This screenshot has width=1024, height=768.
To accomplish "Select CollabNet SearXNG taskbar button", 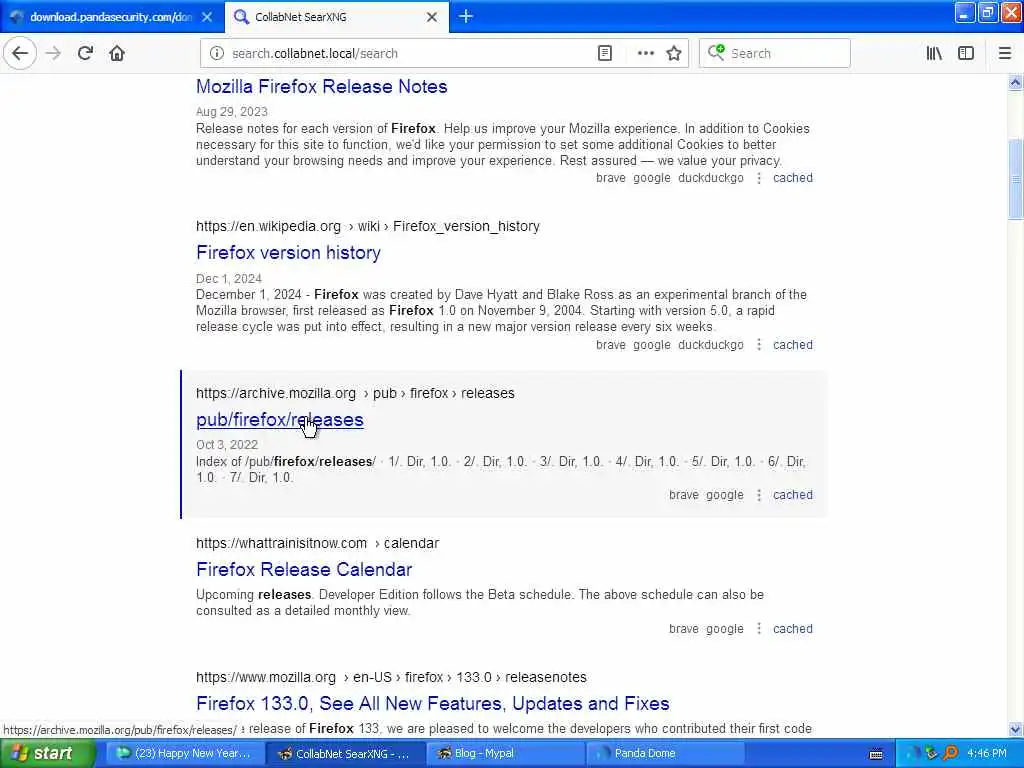I will point(344,754).
